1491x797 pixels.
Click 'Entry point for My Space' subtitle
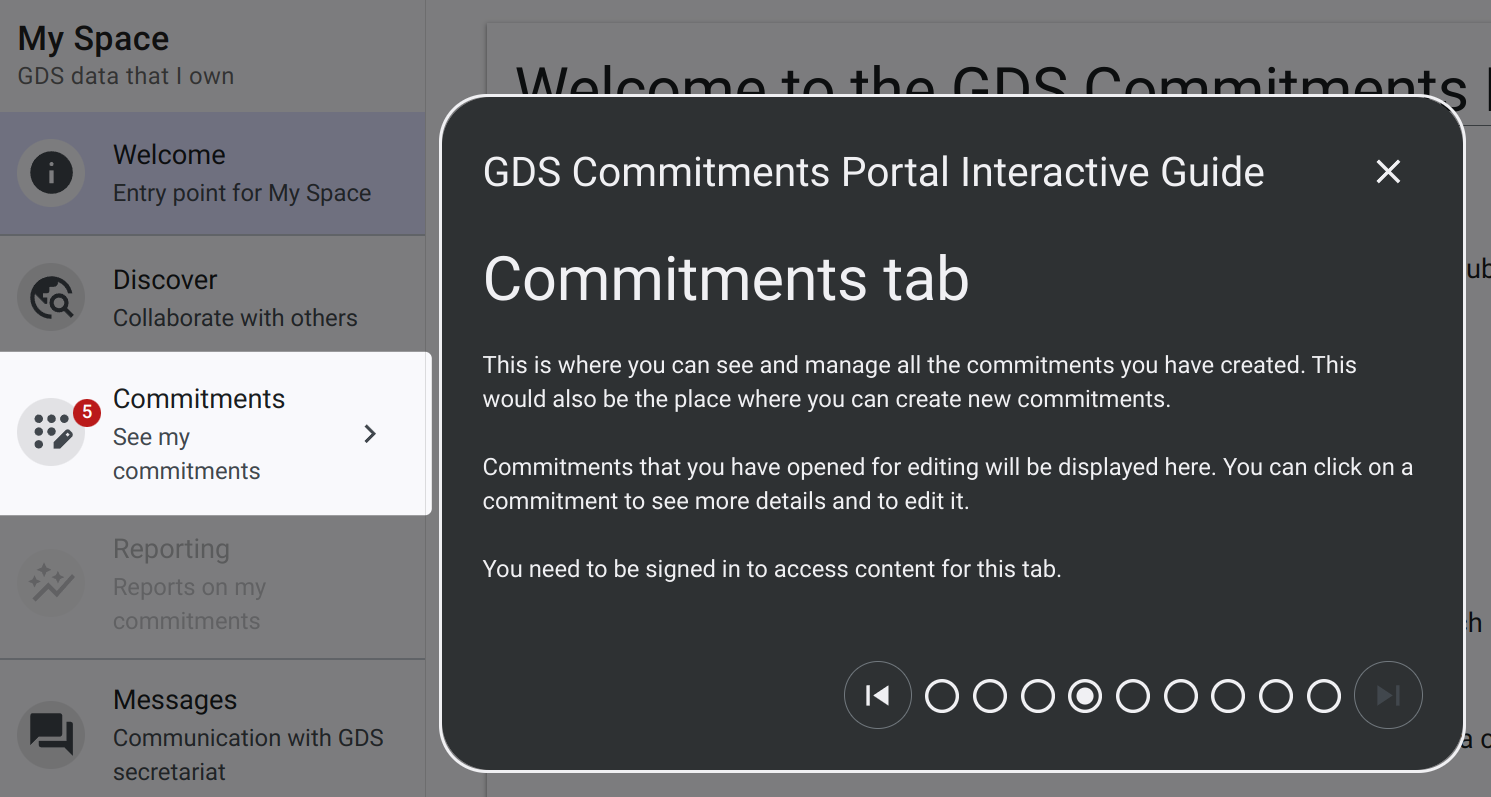click(242, 193)
